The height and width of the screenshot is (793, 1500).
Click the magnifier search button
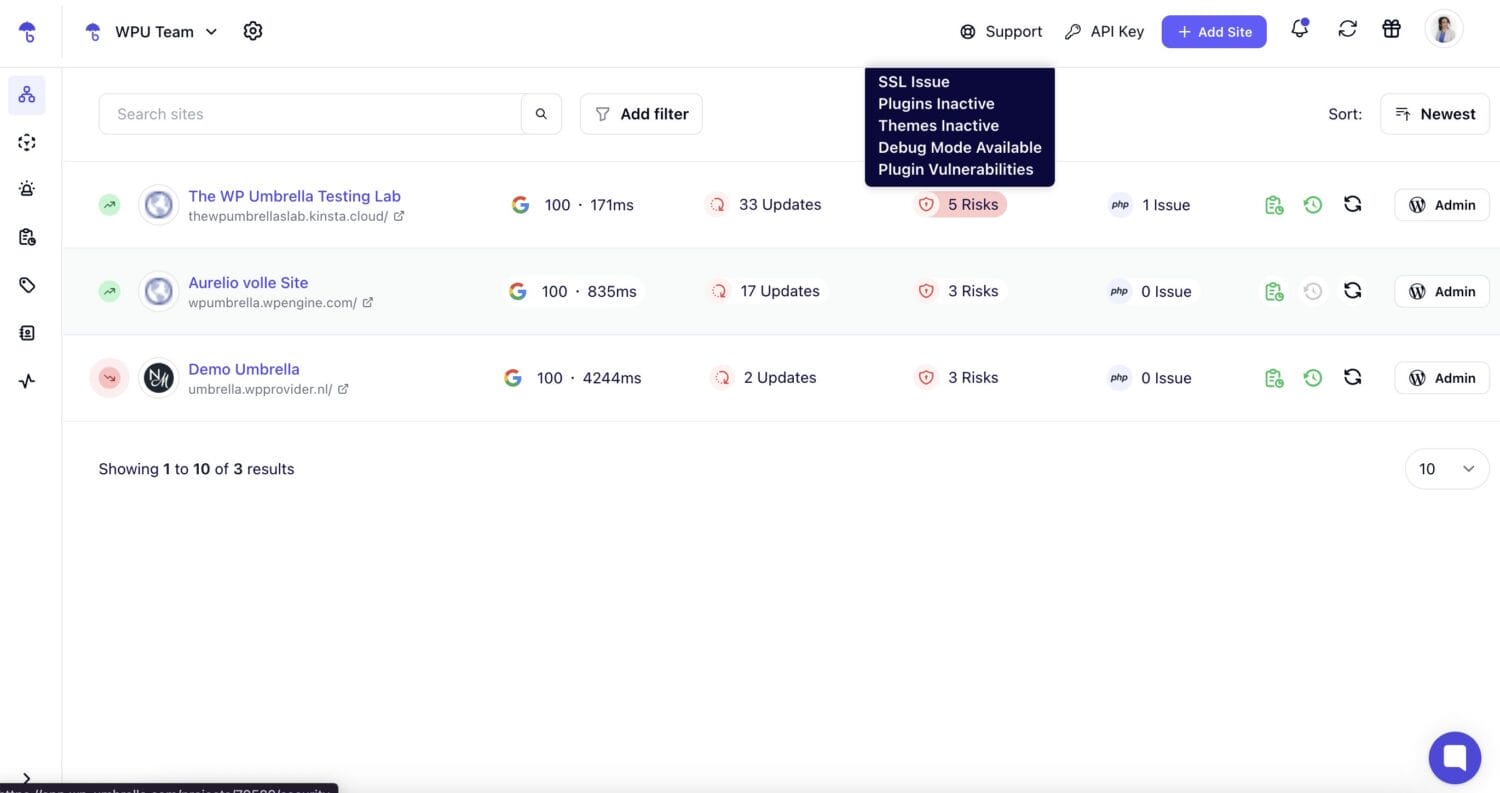coord(541,114)
